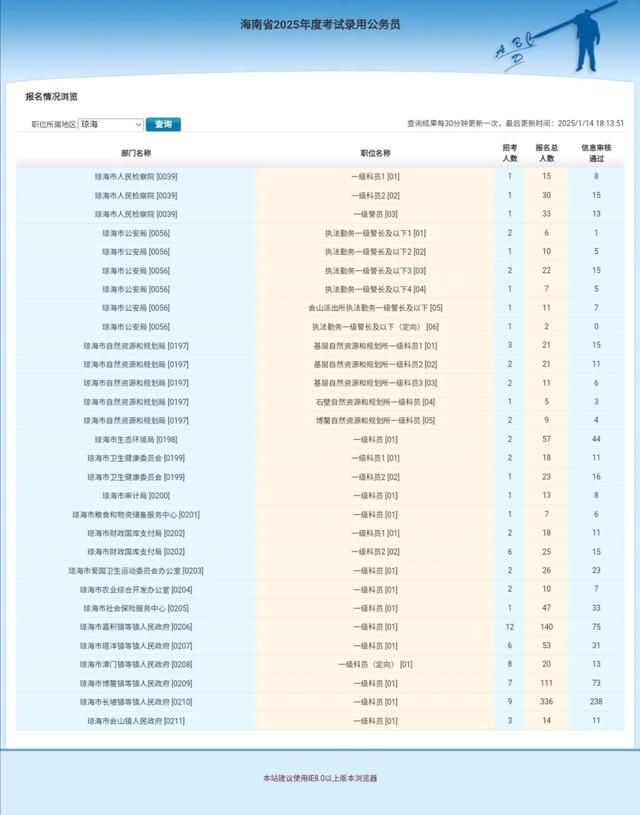The width and height of the screenshot is (640, 815).
Task: Click the 44 approved value for 生态环境局
Action: coord(596,439)
